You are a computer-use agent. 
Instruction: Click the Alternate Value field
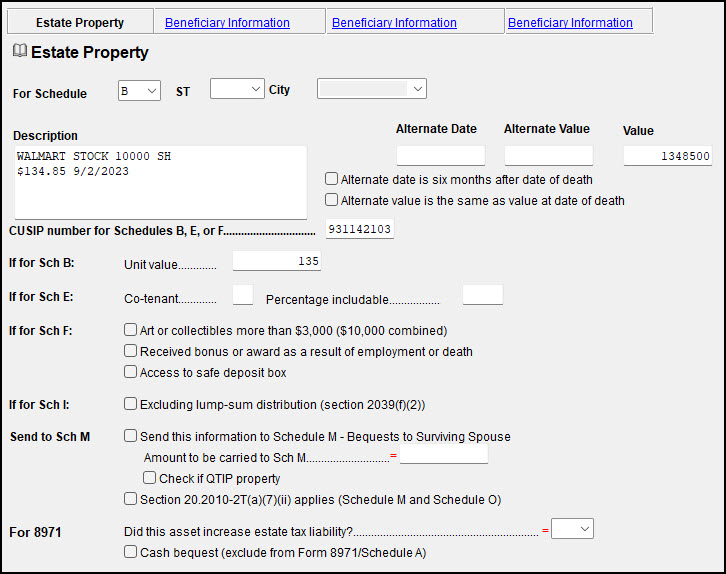pos(549,156)
